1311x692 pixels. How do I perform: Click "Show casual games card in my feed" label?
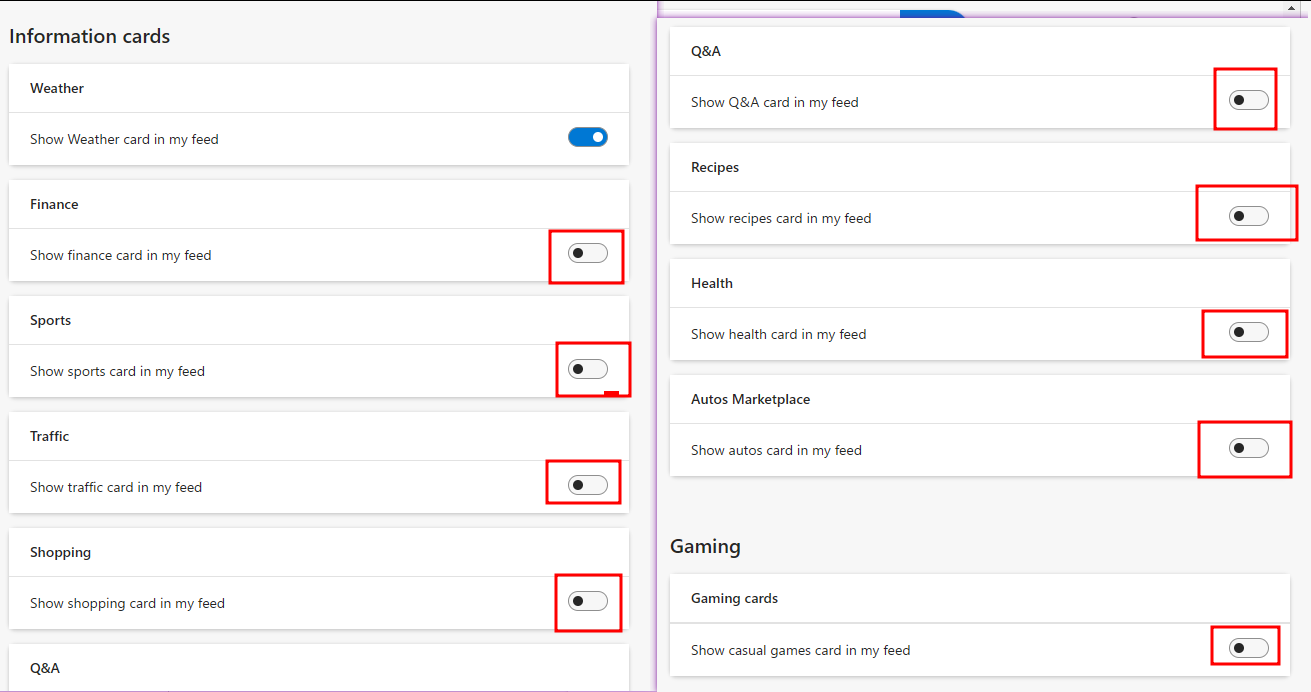(801, 650)
